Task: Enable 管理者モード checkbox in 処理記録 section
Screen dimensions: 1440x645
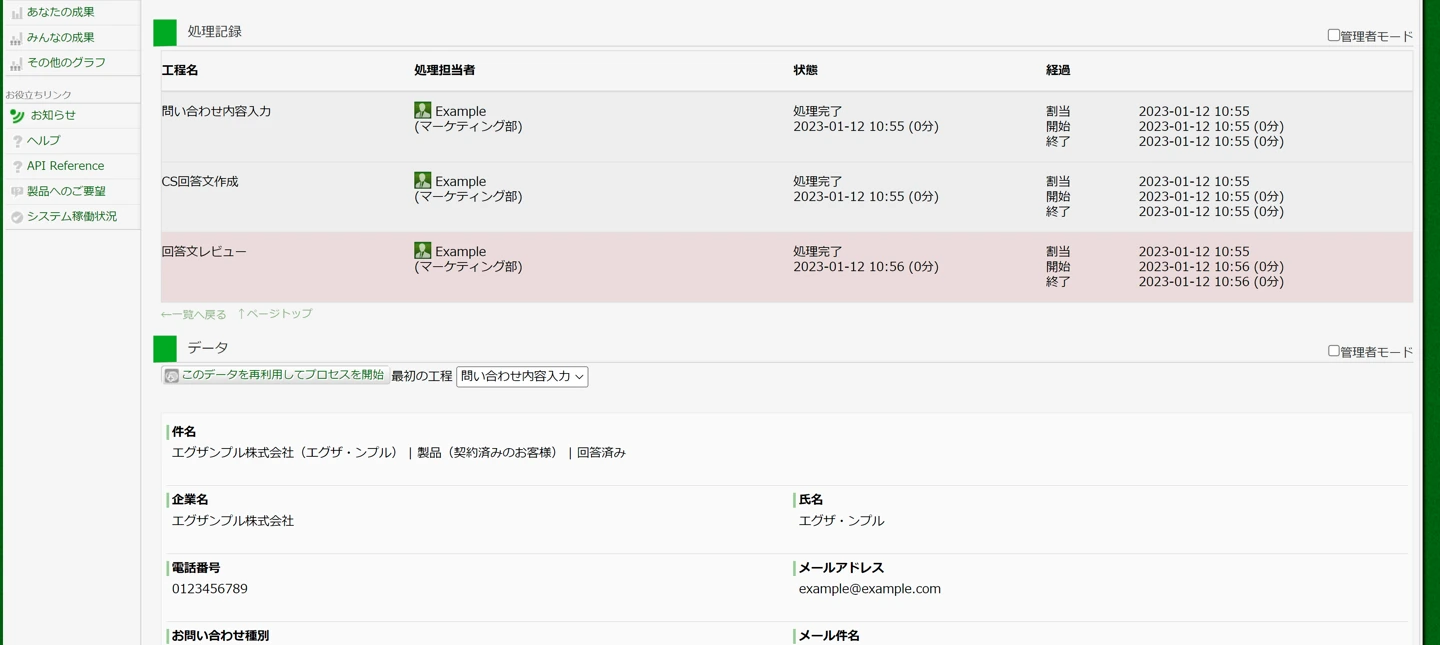Action: point(1333,35)
